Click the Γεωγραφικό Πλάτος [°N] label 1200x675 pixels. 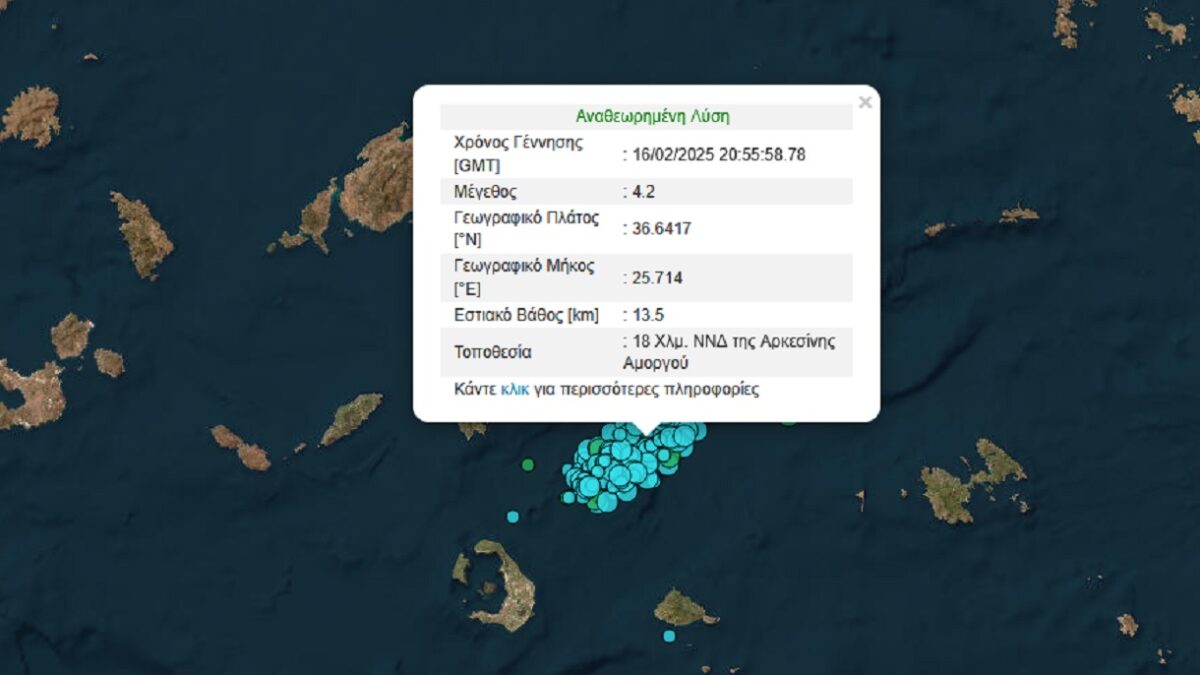click(x=526, y=229)
